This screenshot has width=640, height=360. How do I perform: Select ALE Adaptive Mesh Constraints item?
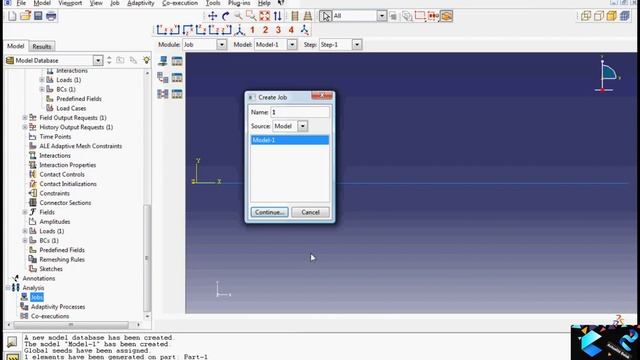pos(80,146)
